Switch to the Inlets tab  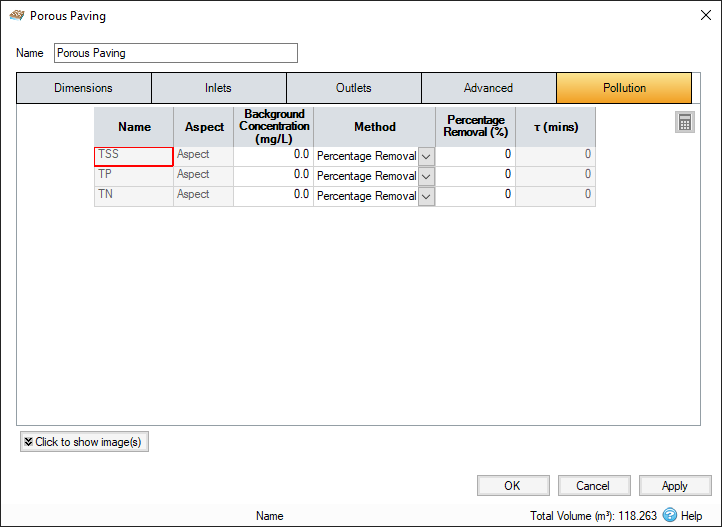click(219, 88)
